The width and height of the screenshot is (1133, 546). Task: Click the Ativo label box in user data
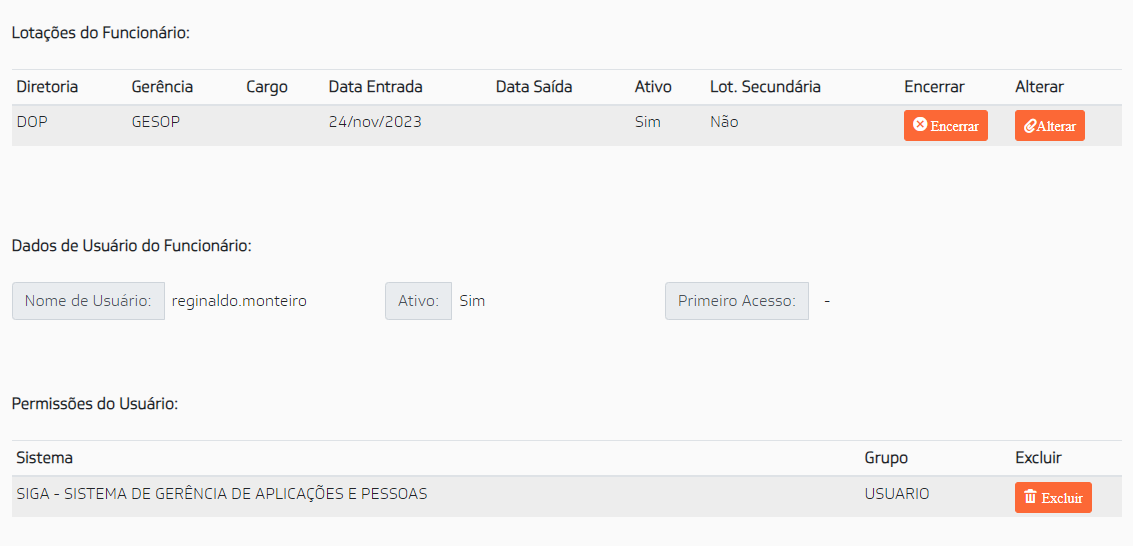[418, 301]
